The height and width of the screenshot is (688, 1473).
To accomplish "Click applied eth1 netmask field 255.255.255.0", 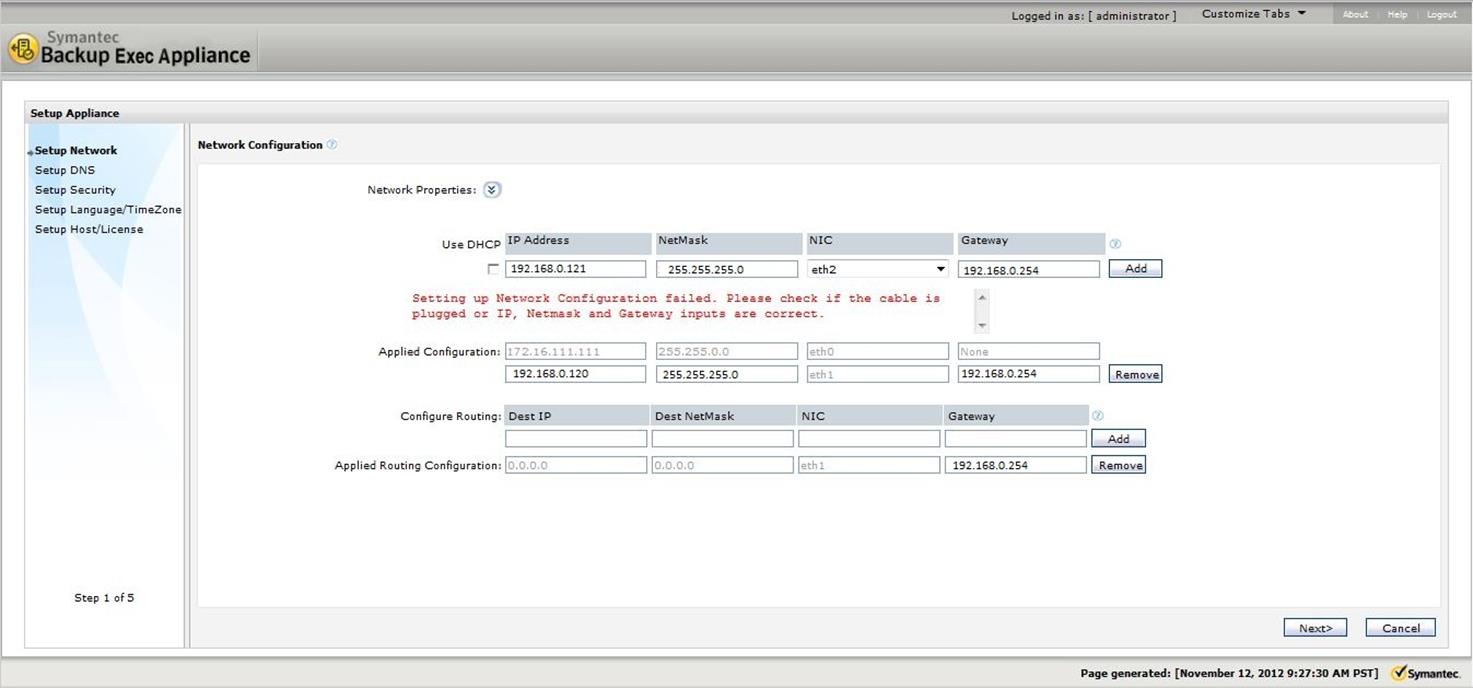I will 727,374.
